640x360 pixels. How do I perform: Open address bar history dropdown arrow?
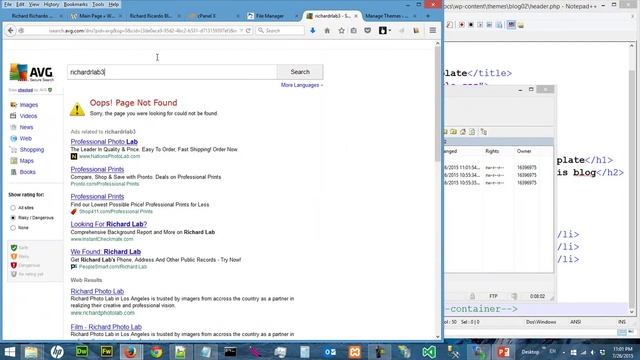tap(241, 31)
